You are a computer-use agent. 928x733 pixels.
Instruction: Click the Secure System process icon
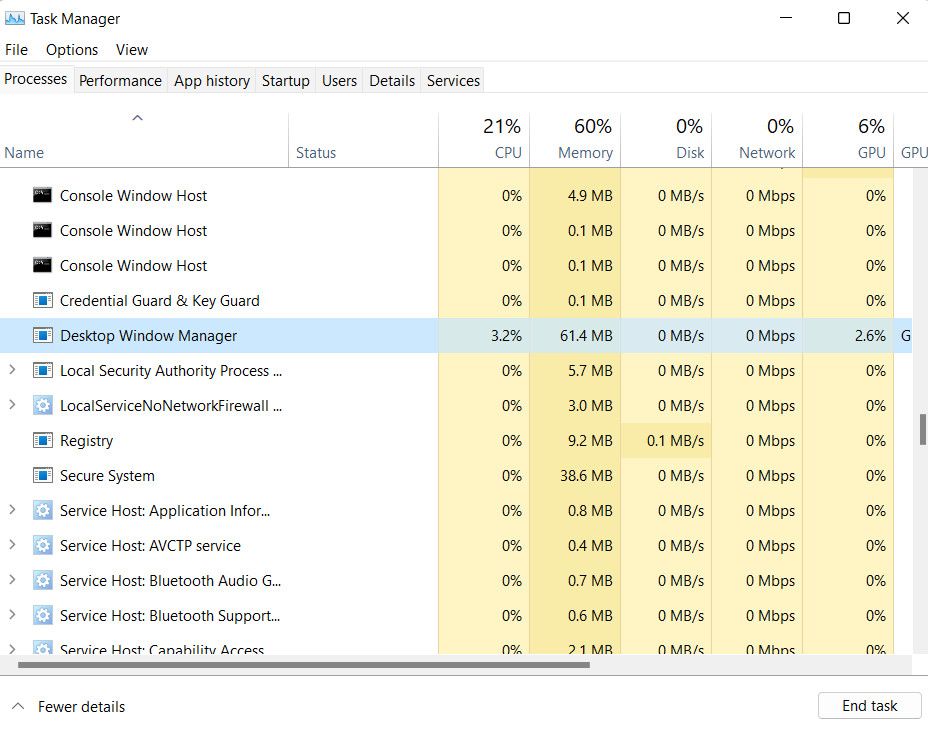pos(43,475)
